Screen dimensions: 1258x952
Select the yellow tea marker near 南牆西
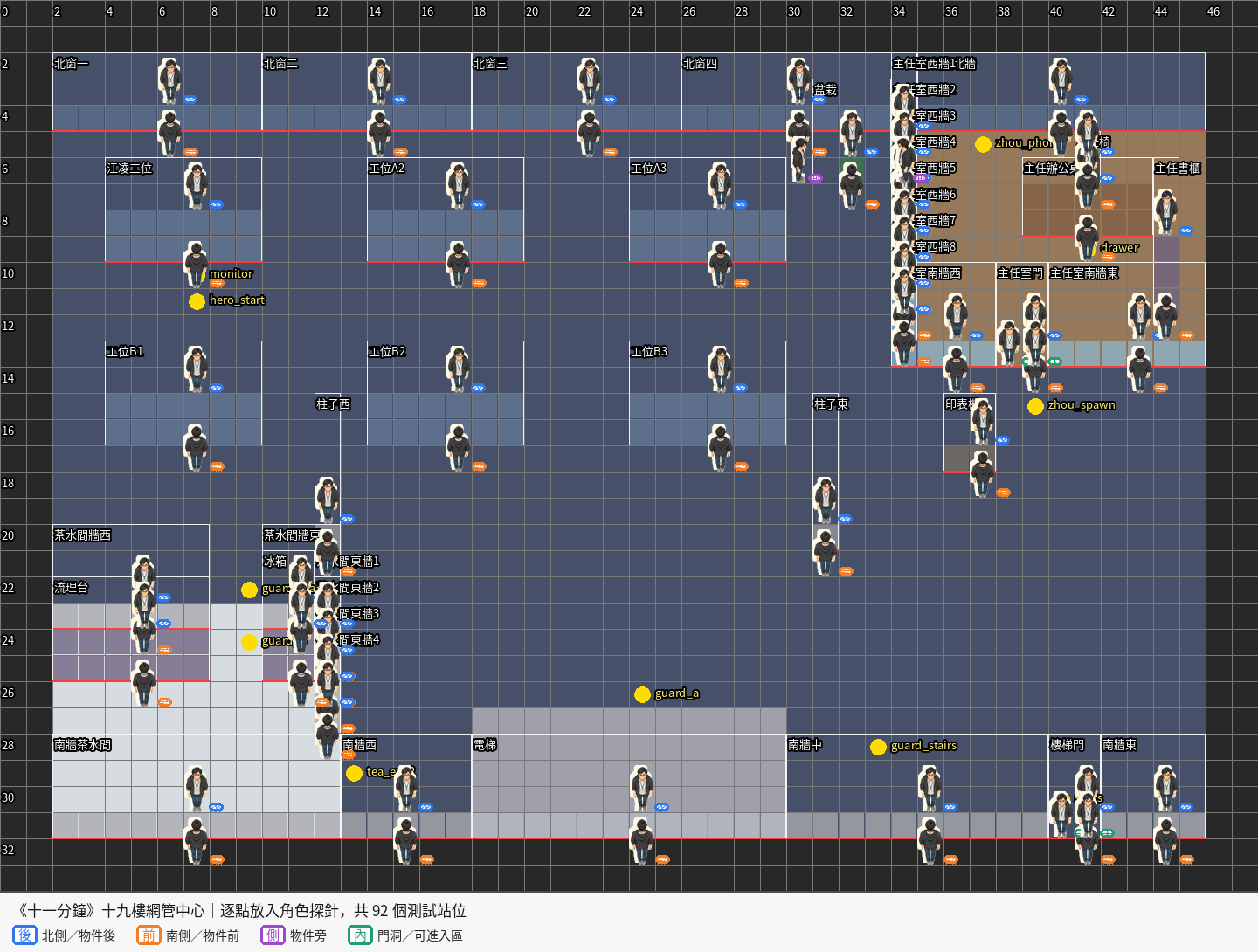pyautogui.click(x=354, y=773)
